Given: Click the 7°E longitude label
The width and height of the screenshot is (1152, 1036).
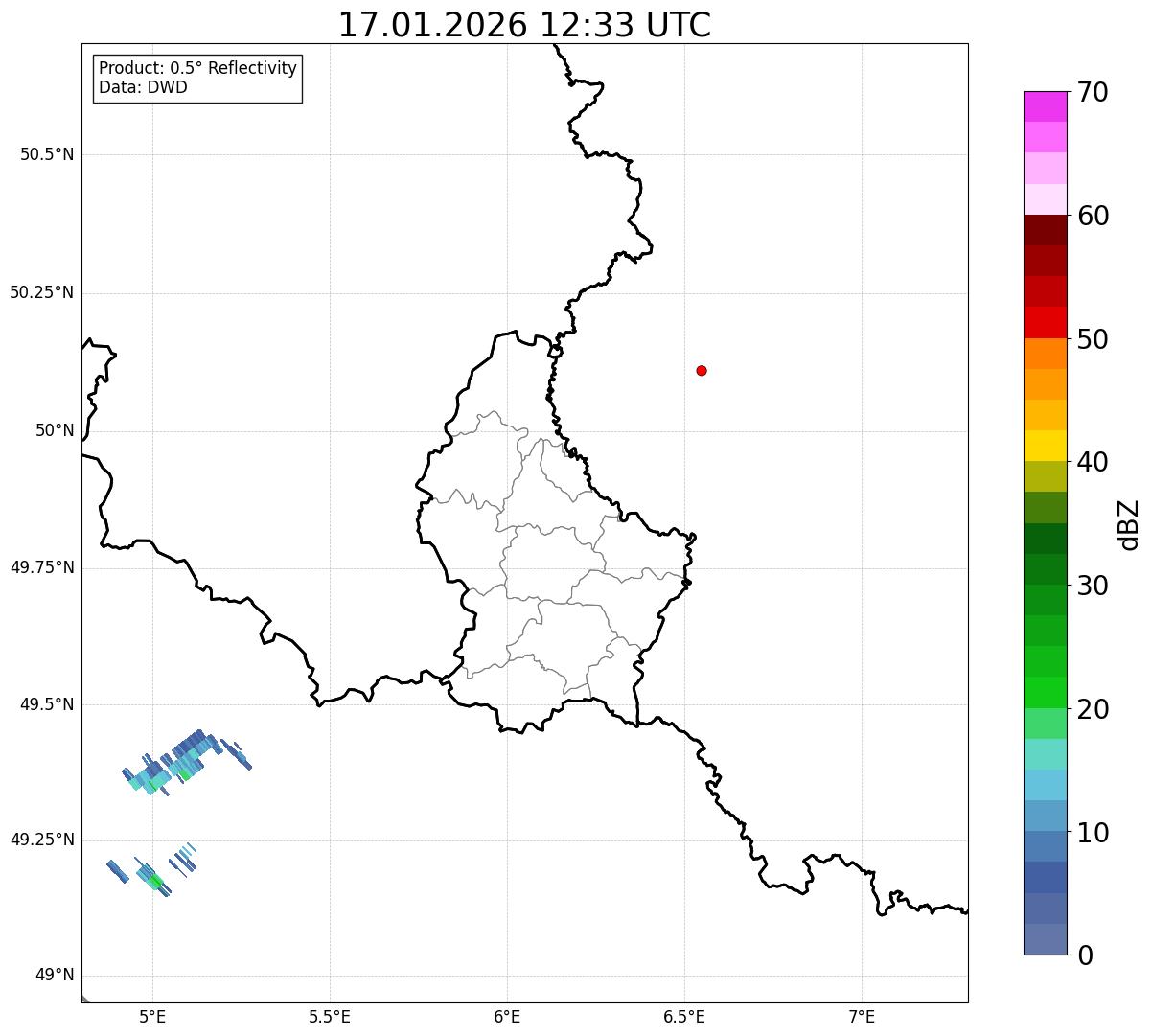Looking at the screenshot, I should click(x=862, y=1016).
